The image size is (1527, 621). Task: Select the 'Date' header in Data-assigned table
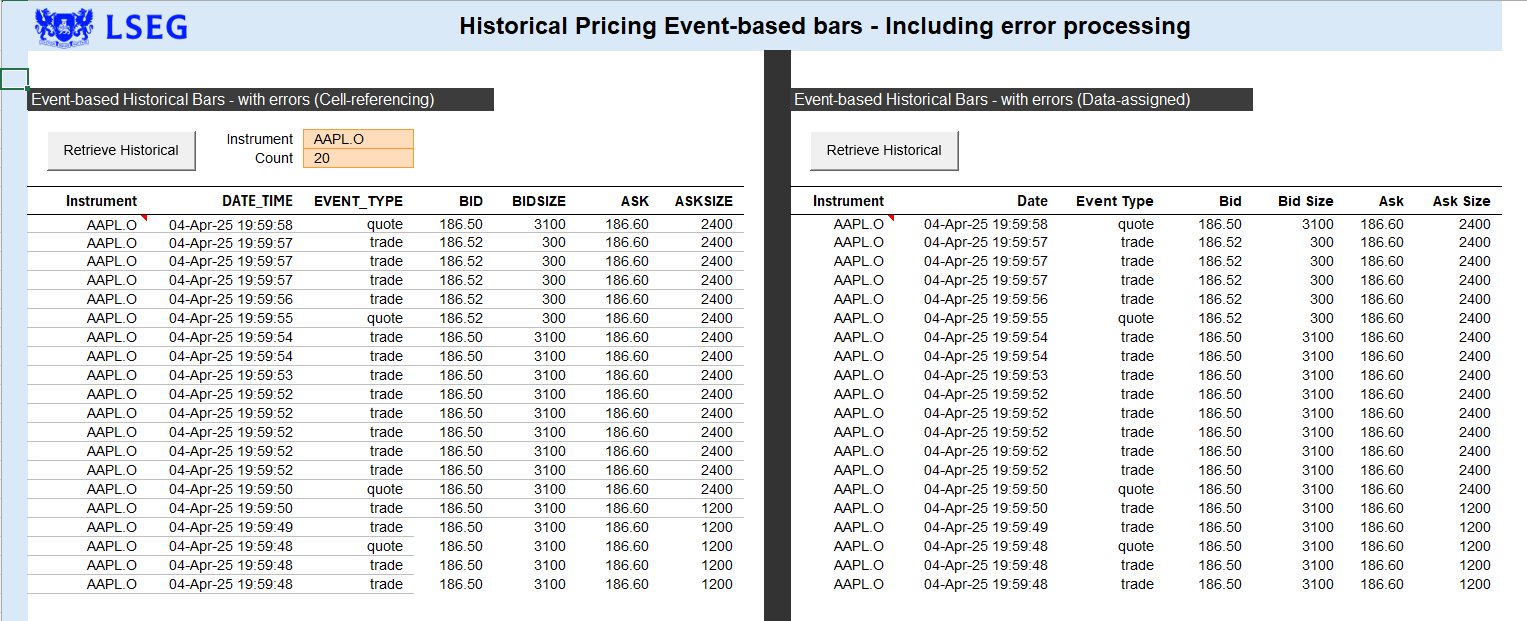tap(1032, 201)
